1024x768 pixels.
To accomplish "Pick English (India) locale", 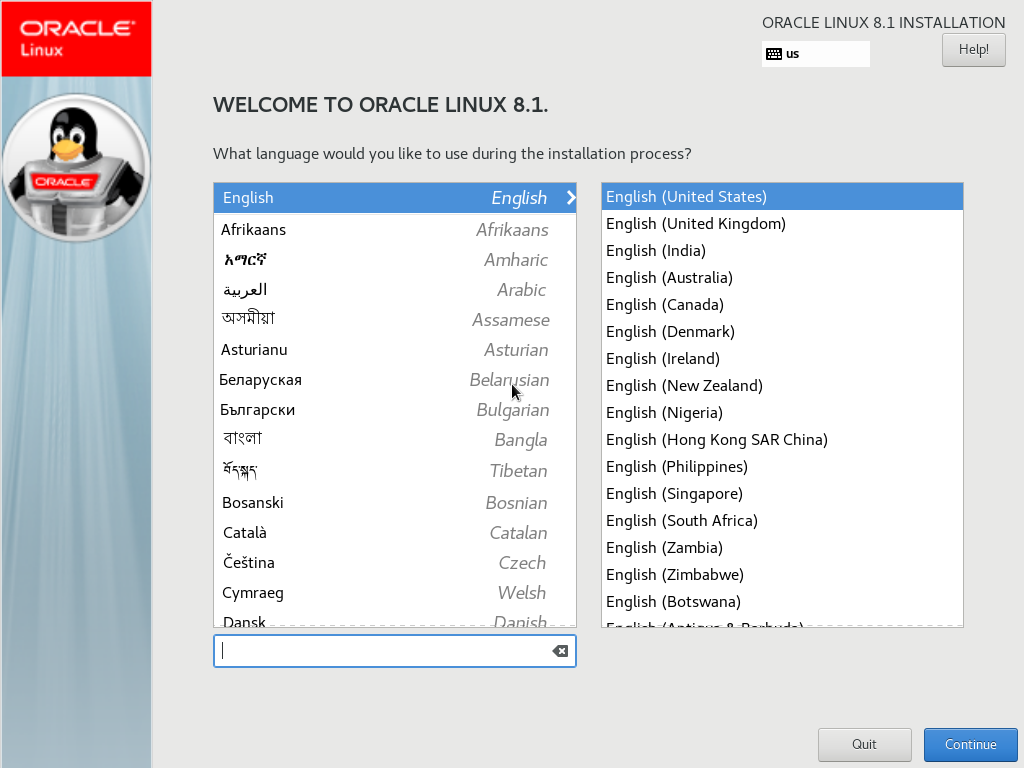I will (782, 251).
